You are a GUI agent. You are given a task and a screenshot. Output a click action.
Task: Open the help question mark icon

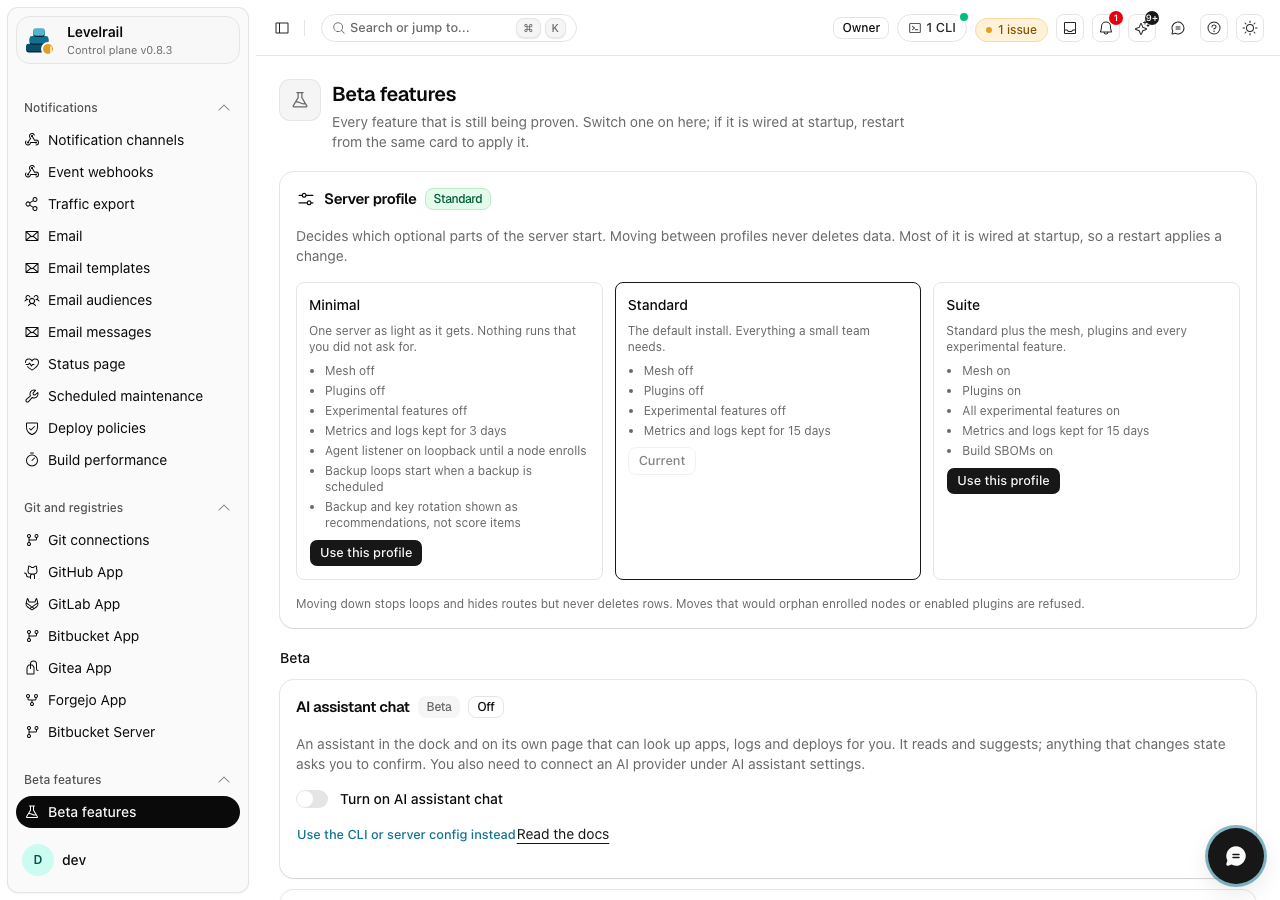coord(1214,28)
